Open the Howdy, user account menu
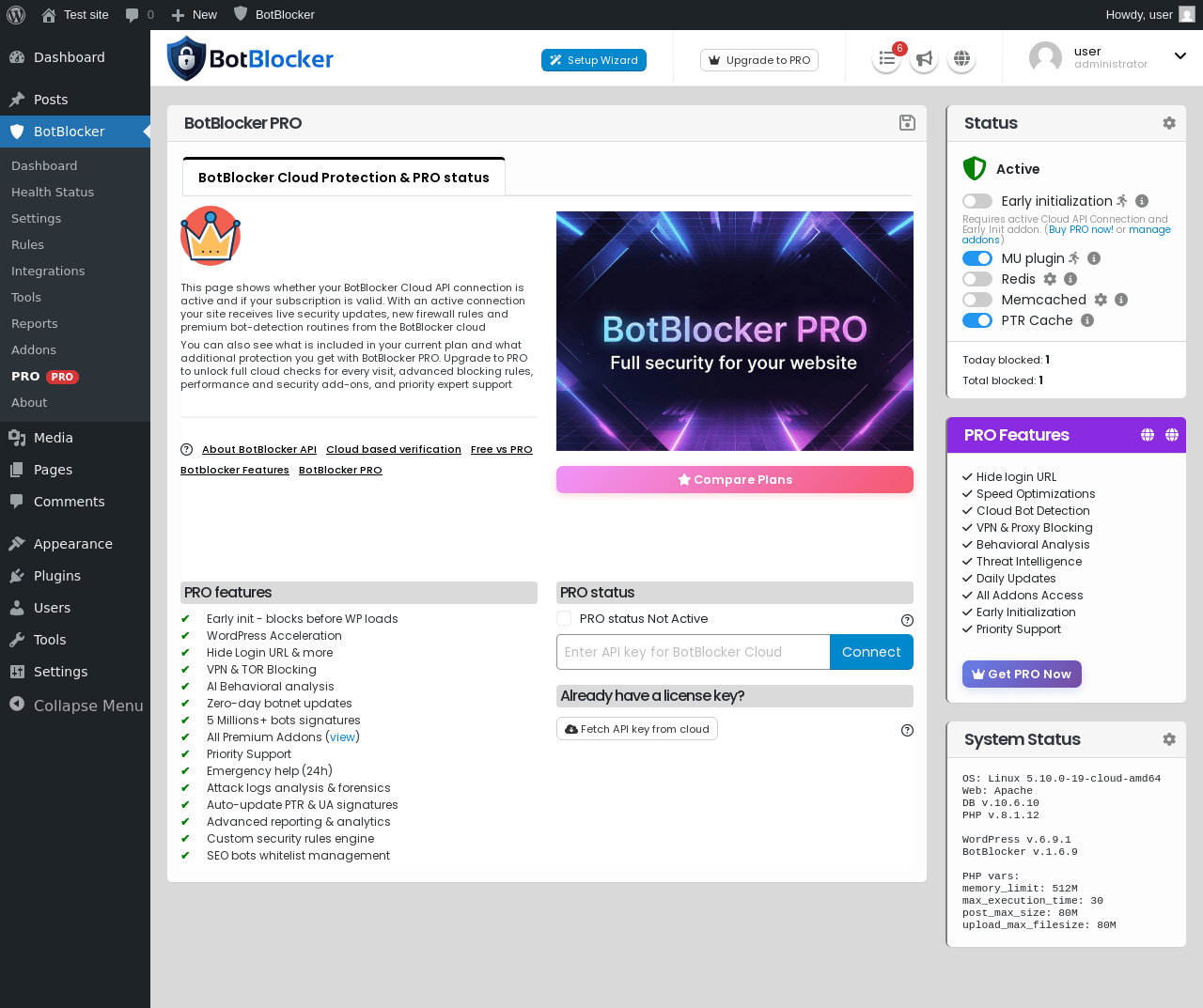 tap(1149, 15)
